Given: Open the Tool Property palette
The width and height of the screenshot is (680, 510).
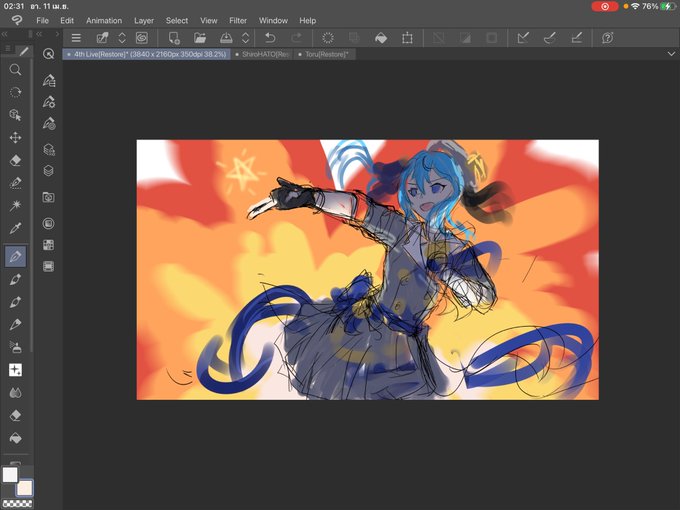Looking at the screenshot, I should click(49, 102).
